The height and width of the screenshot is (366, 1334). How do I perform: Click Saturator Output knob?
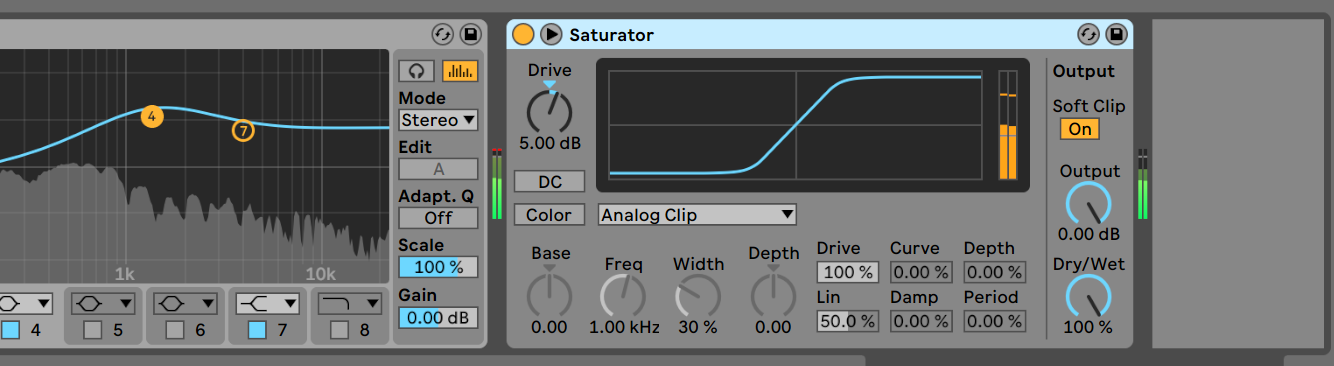point(1089,204)
